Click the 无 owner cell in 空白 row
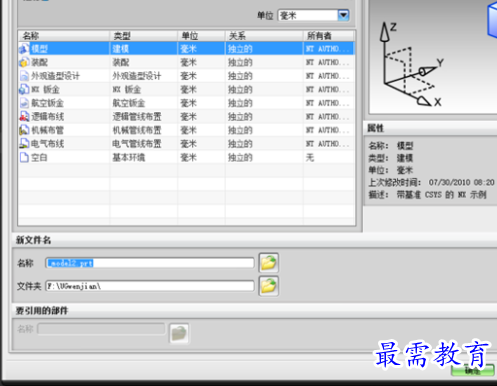 (310, 157)
